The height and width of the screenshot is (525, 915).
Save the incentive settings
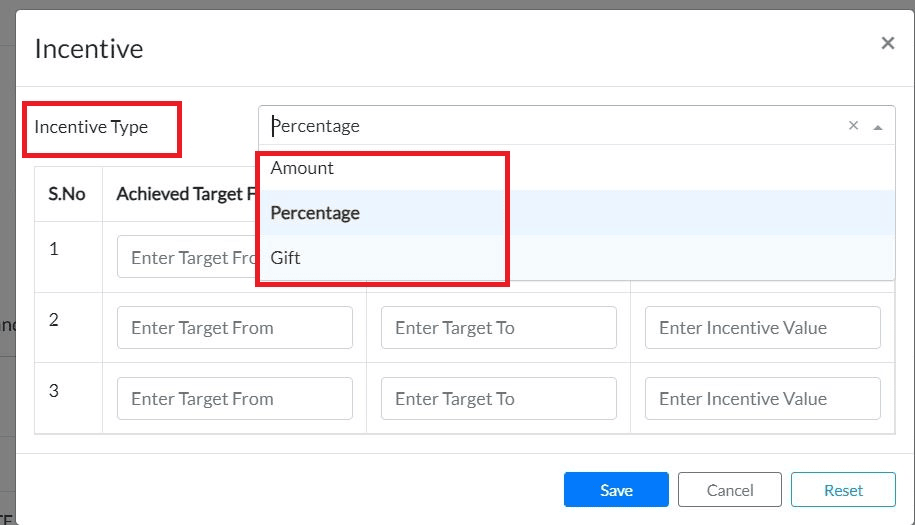click(x=616, y=490)
